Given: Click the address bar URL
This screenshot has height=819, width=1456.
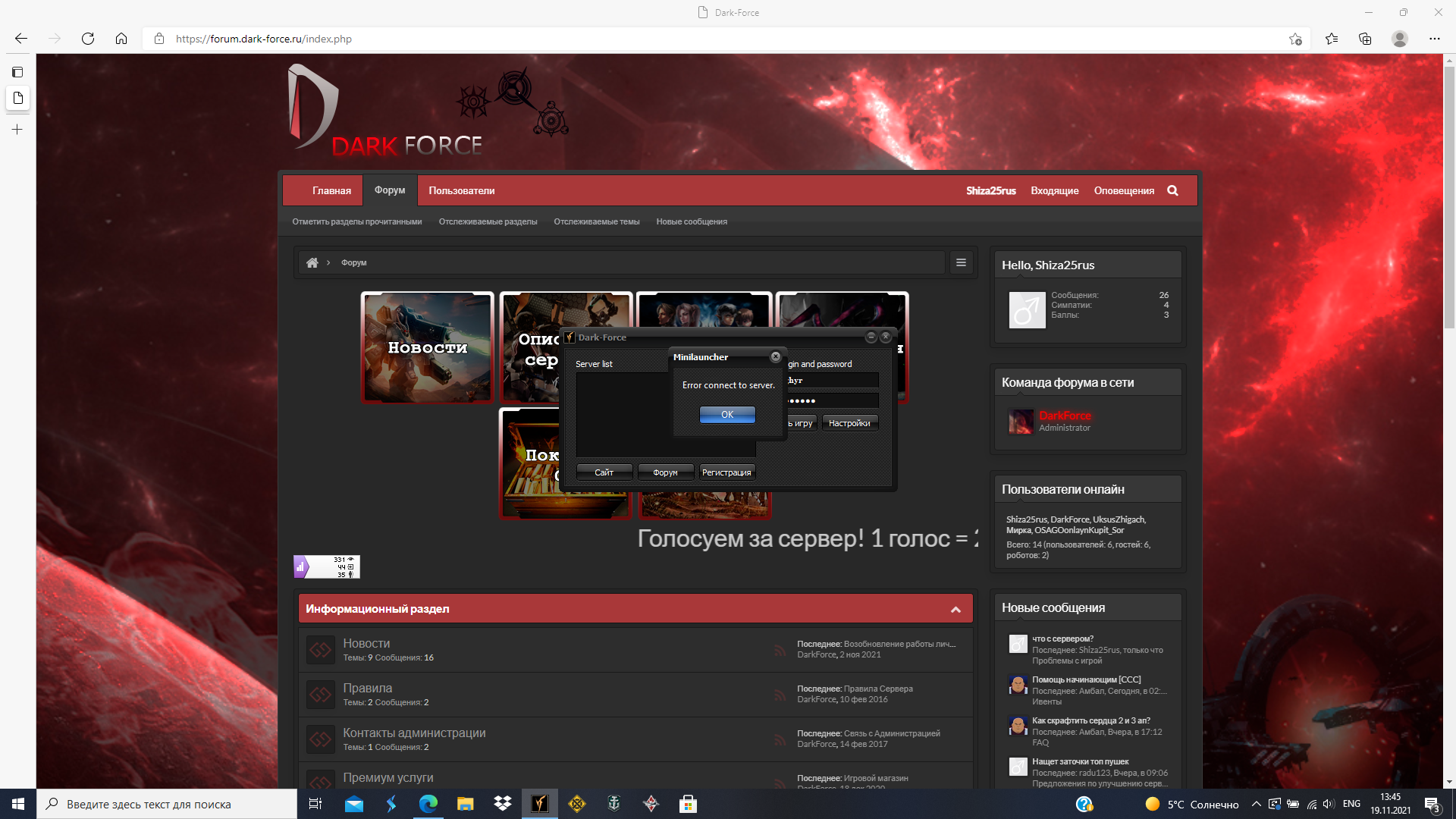Looking at the screenshot, I should click(264, 39).
